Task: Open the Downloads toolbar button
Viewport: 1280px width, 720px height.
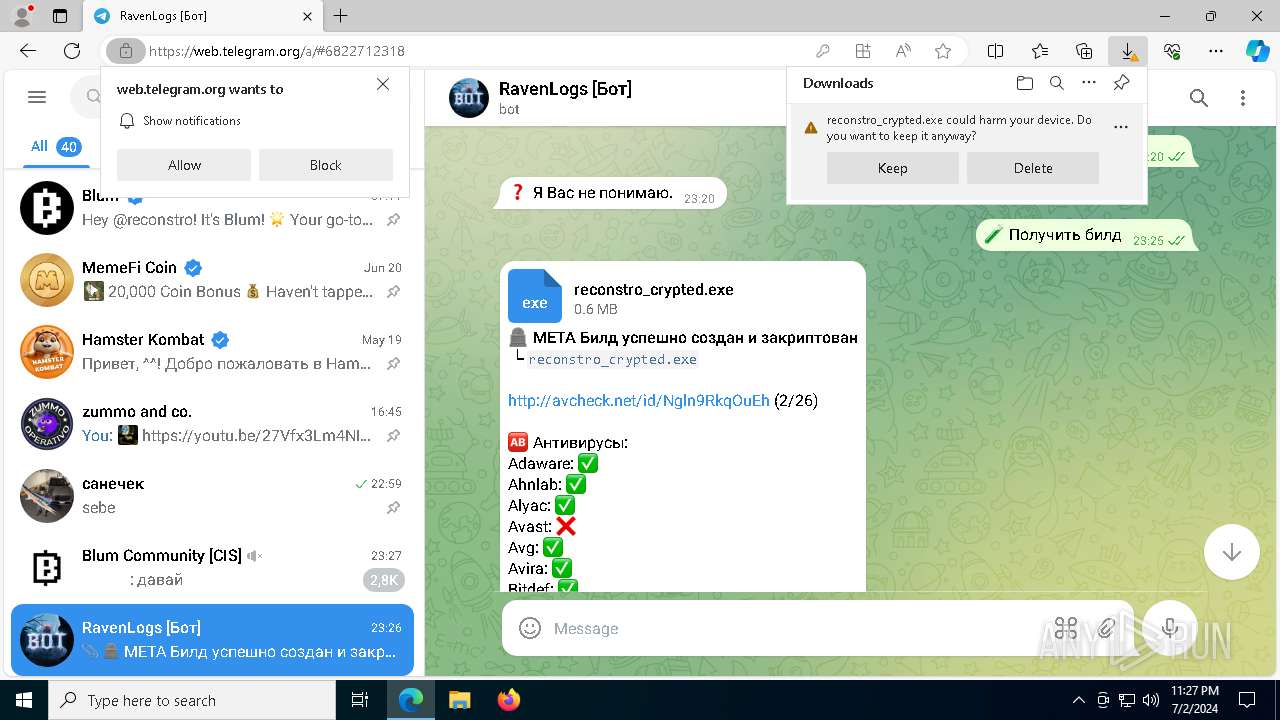Action: coord(1128,51)
